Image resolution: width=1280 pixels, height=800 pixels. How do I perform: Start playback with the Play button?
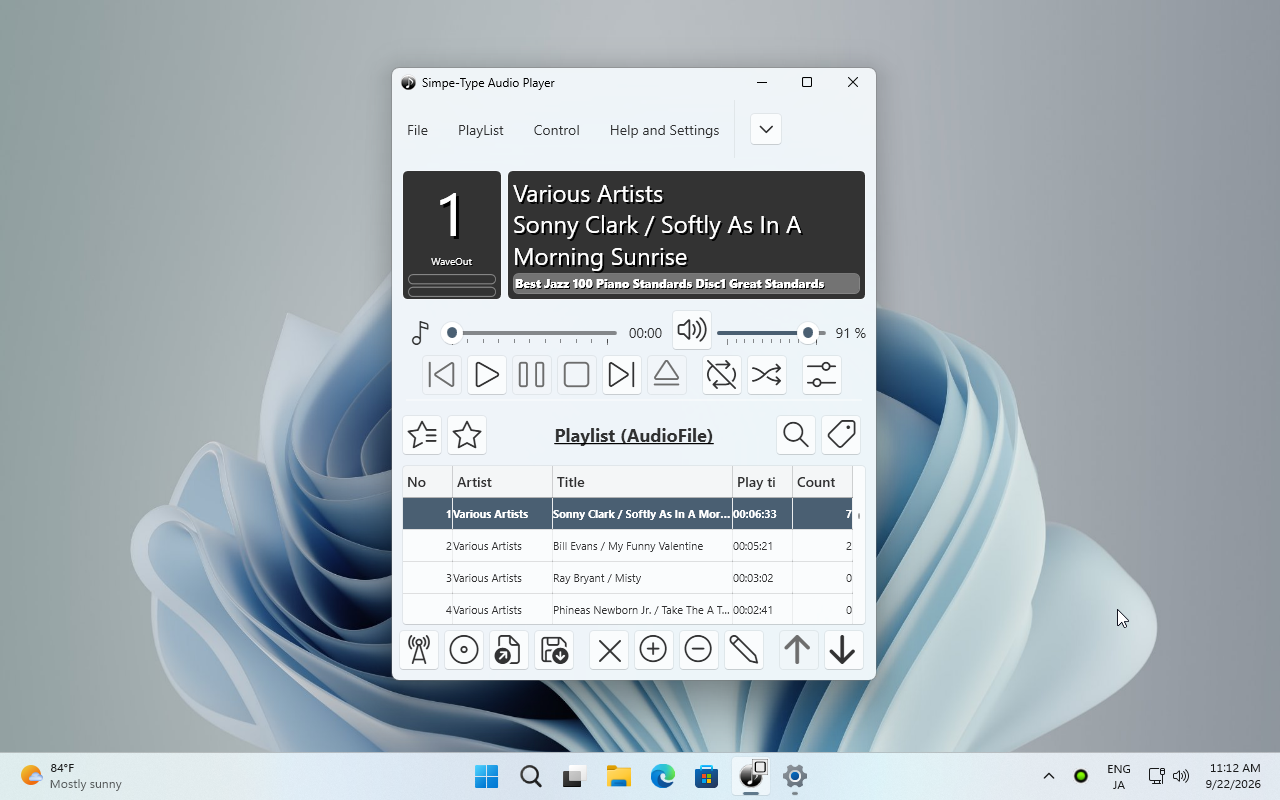(x=487, y=375)
